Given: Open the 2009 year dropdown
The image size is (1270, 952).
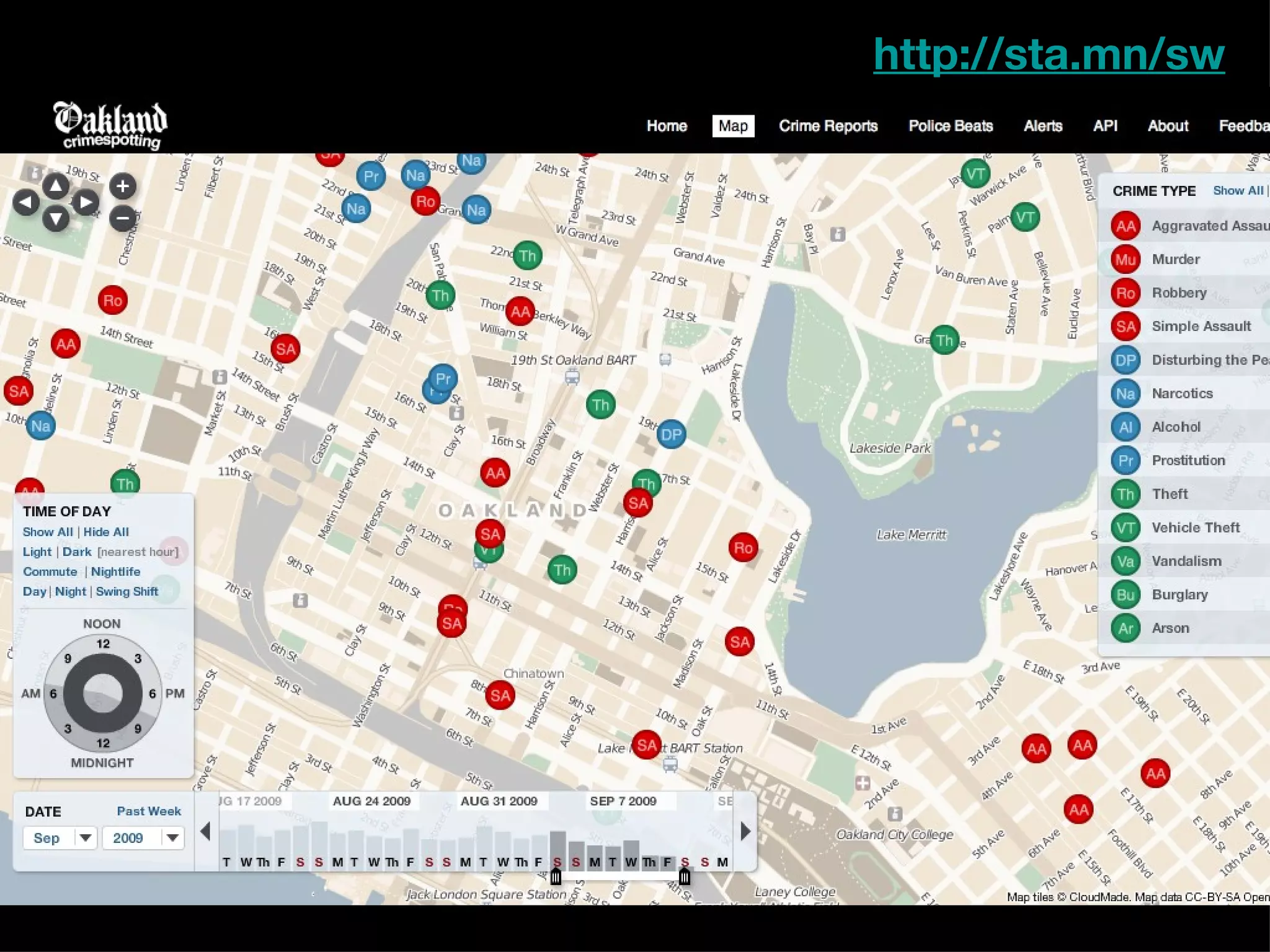Looking at the screenshot, I should (x=143, y=838).
